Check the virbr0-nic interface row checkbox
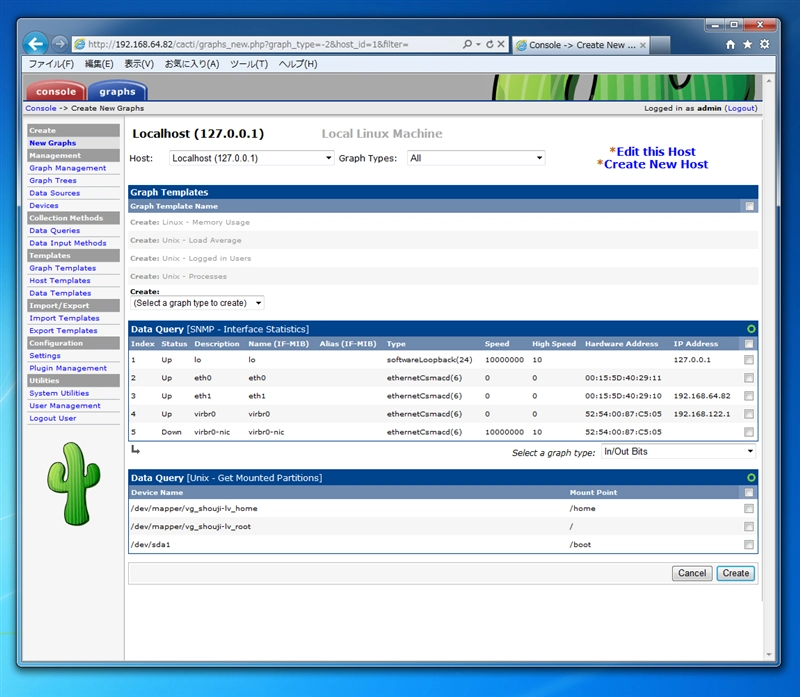This screenshot has height=697, width=800. [749, 432]
